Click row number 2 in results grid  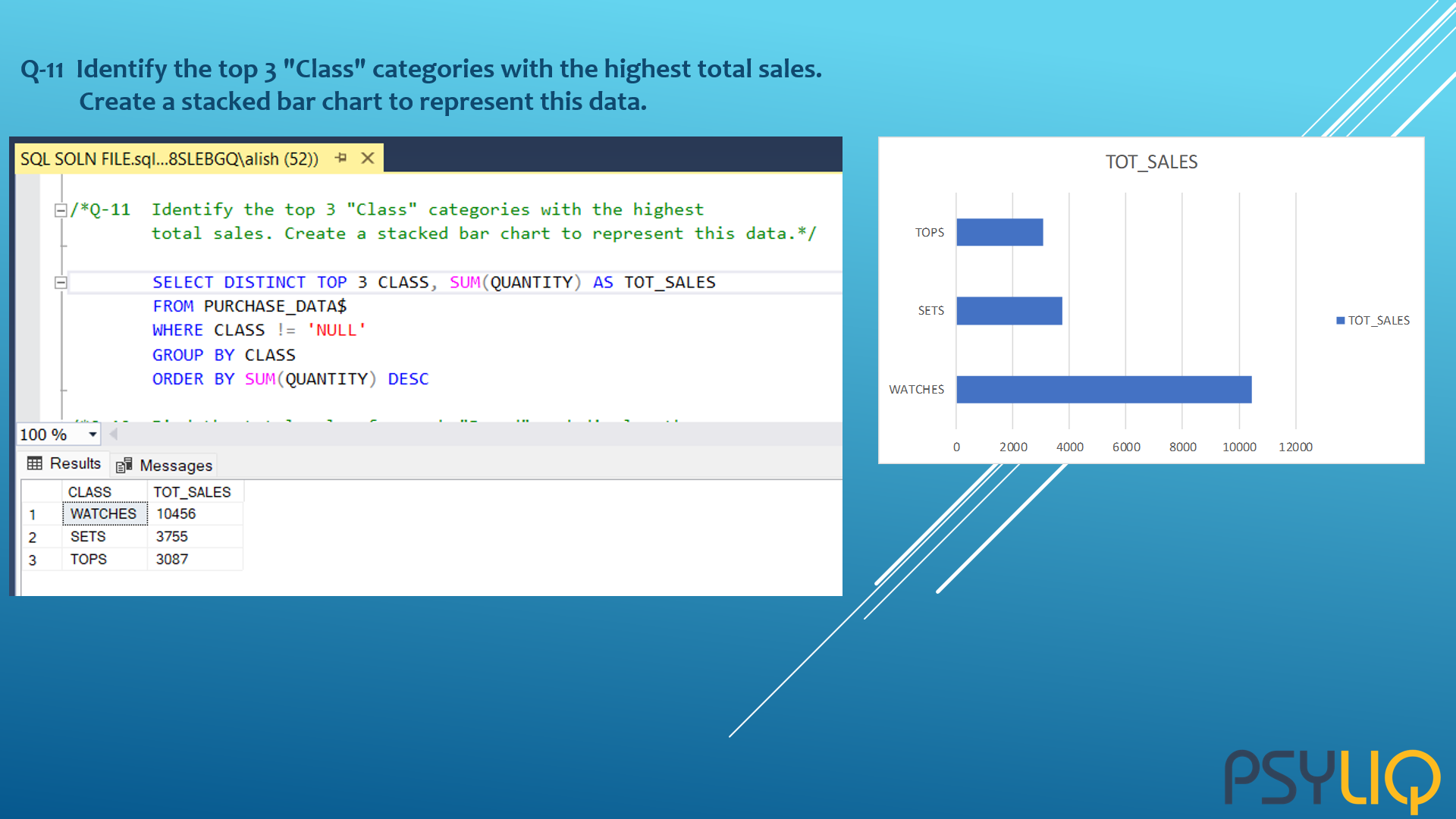tap(33, 537)
